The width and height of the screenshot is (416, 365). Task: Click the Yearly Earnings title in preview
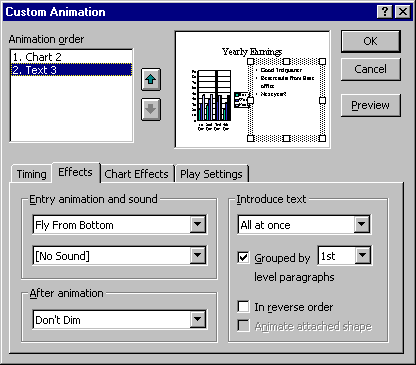(252, 52)
